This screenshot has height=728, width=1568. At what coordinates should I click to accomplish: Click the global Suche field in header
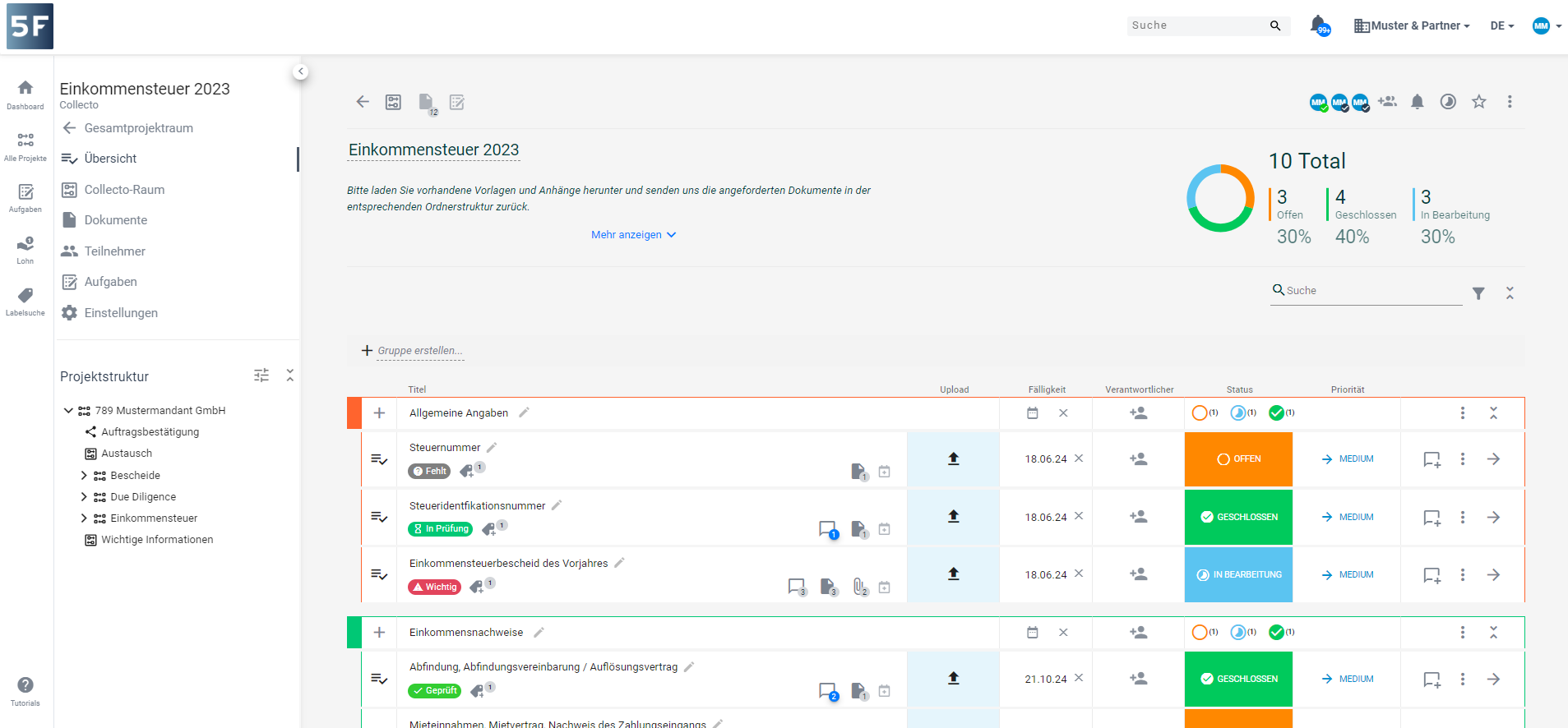1197,25
